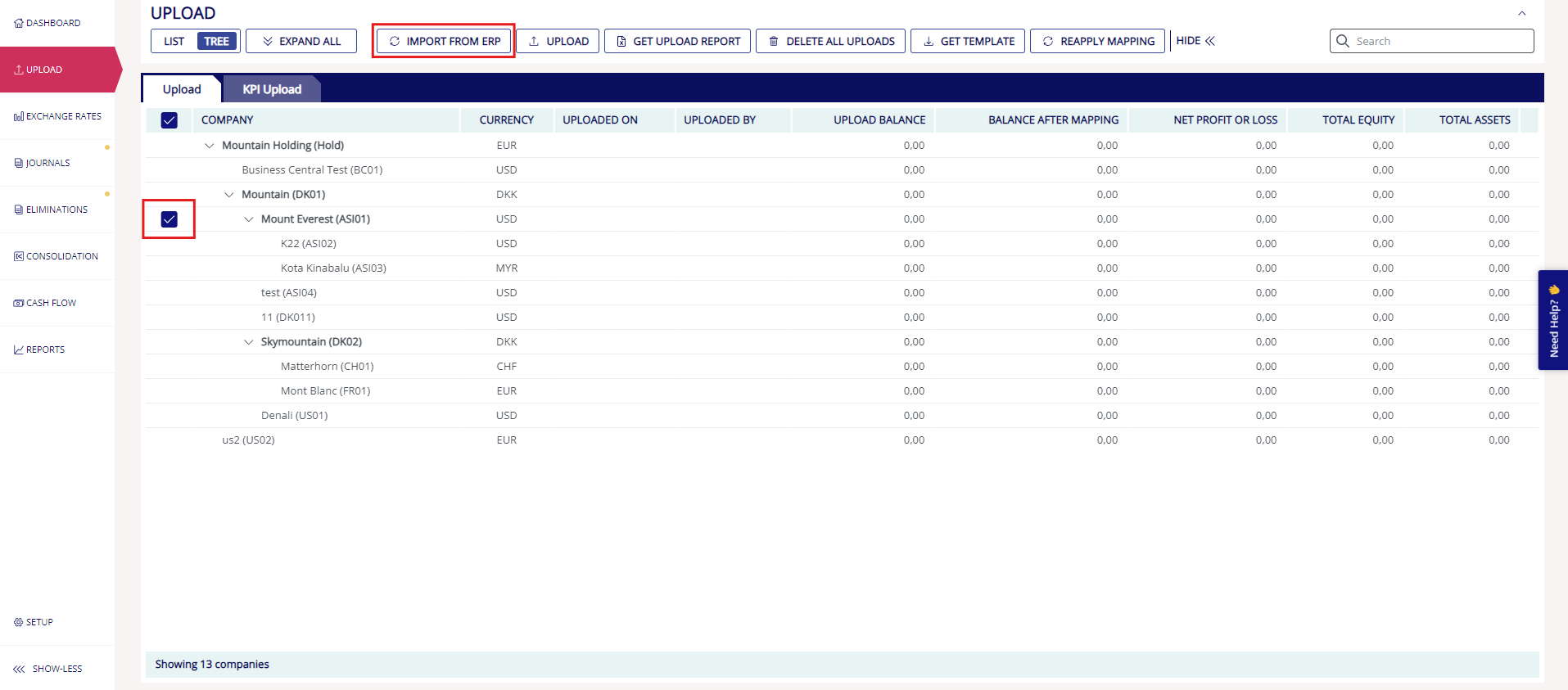
Task: Open Consolidation page
Action: [56, 256]
